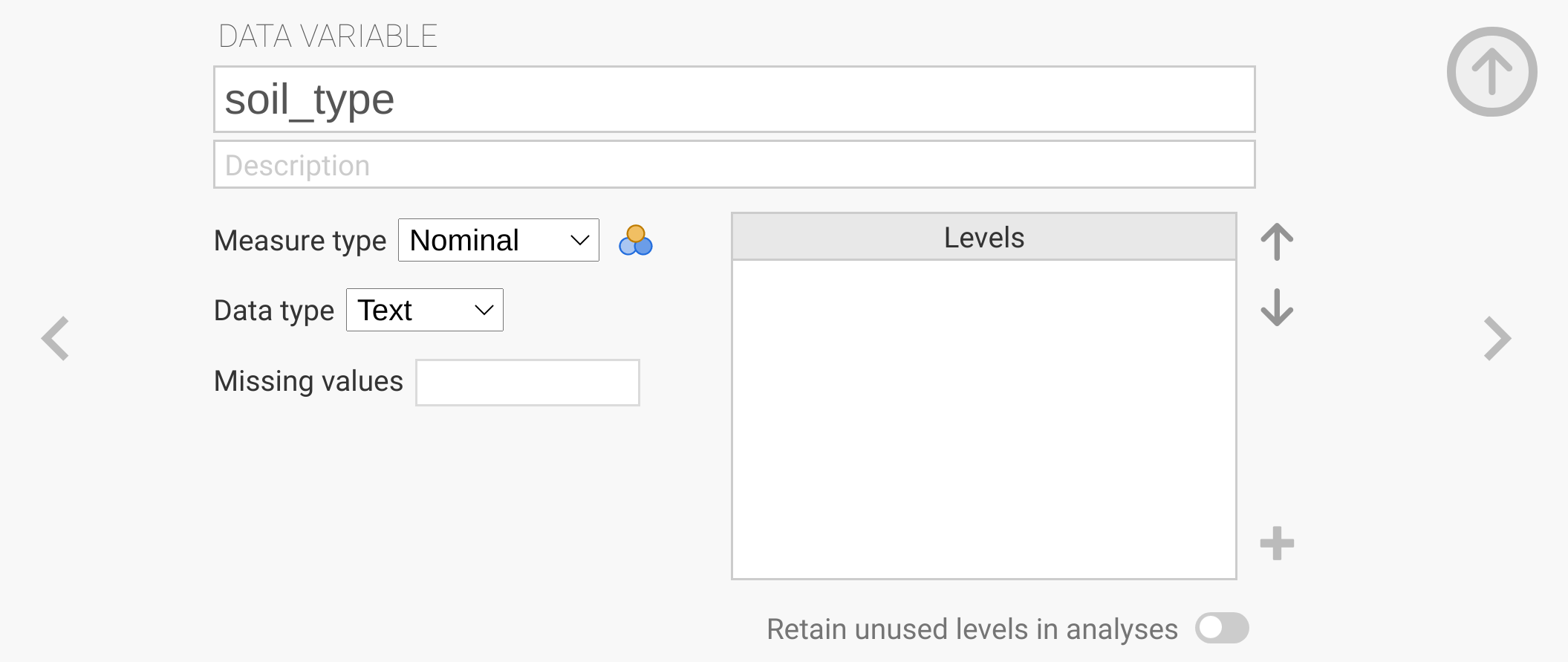Open the Data type dropdown showing Text
1568x662 pixels.
pos(424,310)
